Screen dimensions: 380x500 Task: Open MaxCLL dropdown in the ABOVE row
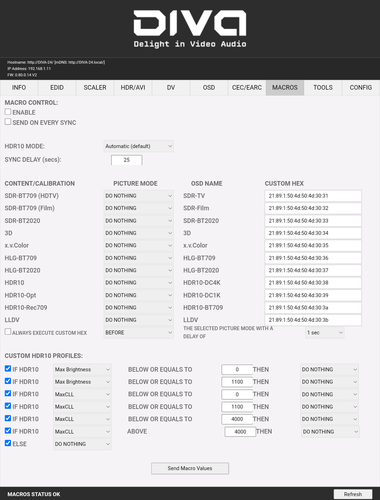click(82, 432)
